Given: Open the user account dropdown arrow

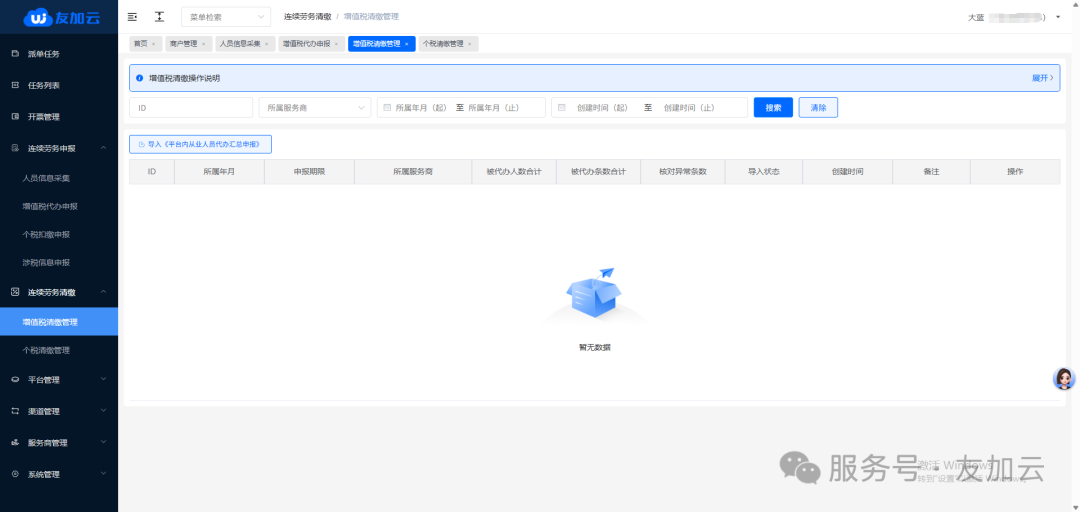Looking at the screenshot, I should [1058, 17].
